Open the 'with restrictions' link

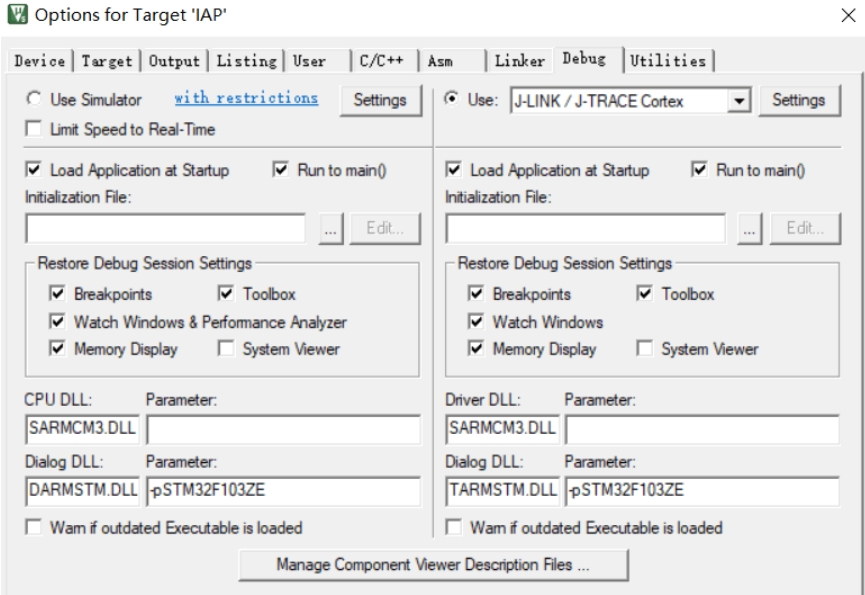246,98
